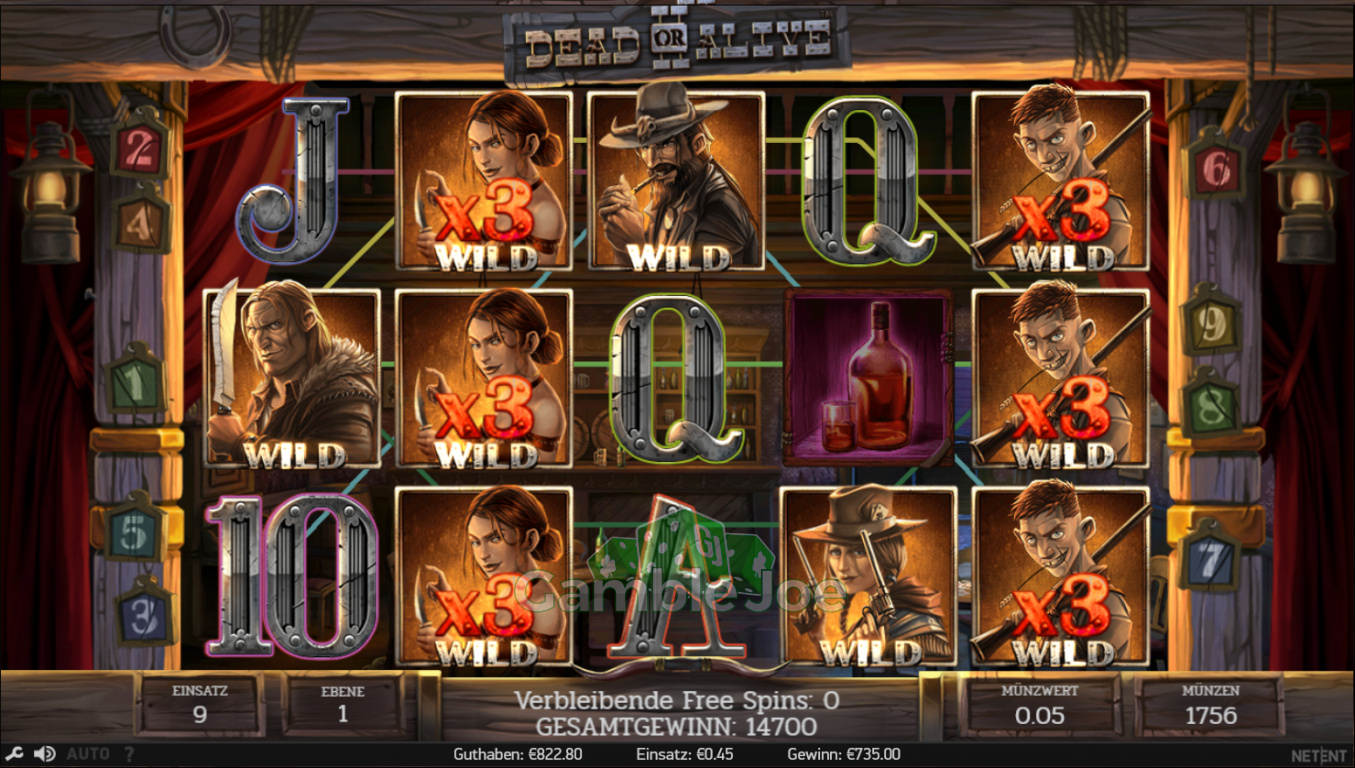Screen dimensions: 1355x768
Task: Open help with the question mark icon
Action: [129, 754]
